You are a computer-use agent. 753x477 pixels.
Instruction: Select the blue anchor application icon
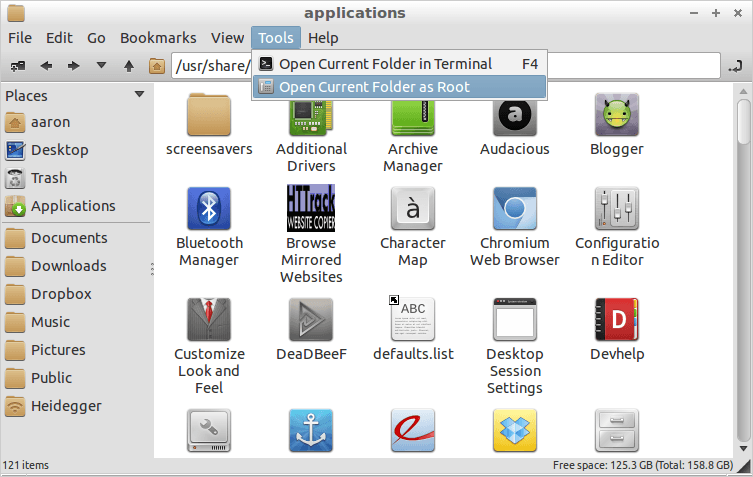coord(311,430)
